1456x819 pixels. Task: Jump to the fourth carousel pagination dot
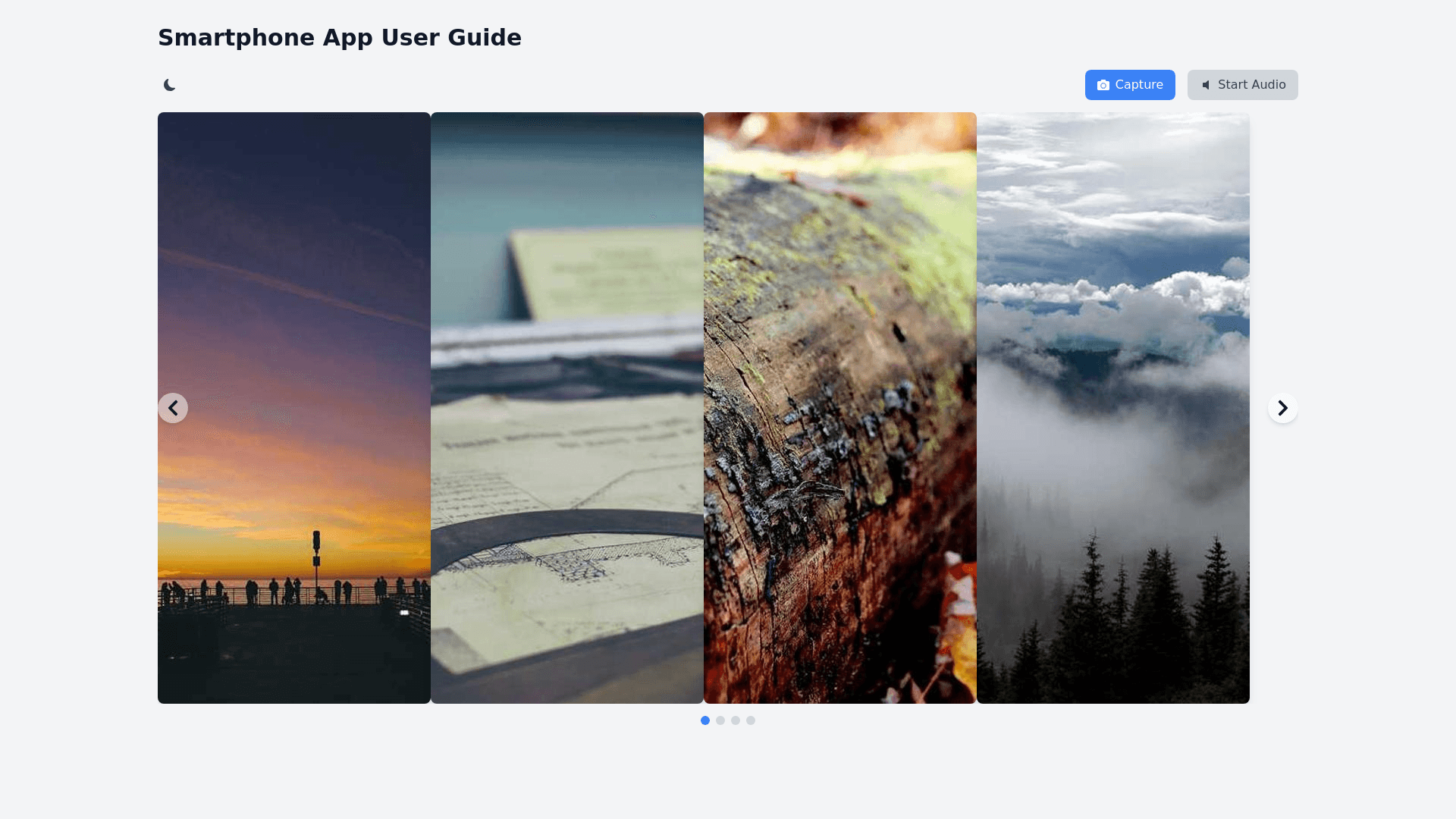[751, 720]
